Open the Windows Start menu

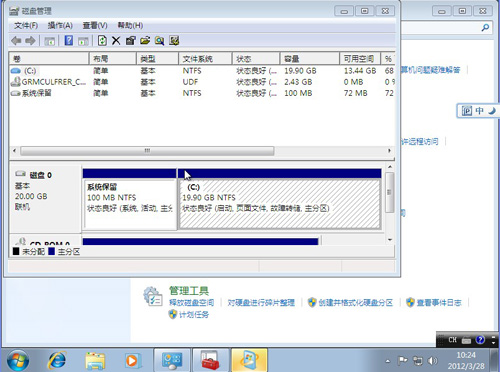click(x=18, y=360)
